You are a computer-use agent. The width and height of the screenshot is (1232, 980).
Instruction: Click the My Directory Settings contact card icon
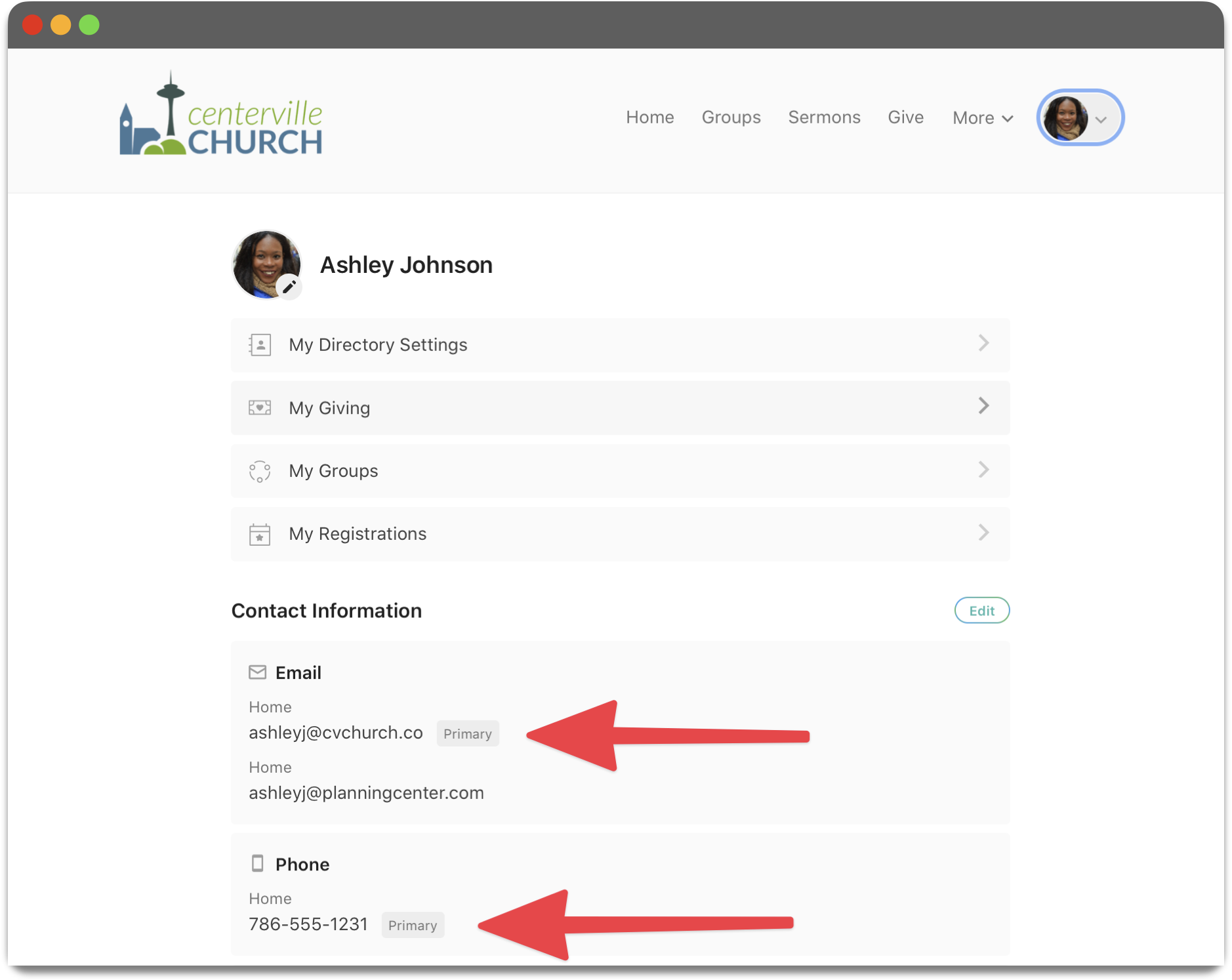(x=260, y=345)
